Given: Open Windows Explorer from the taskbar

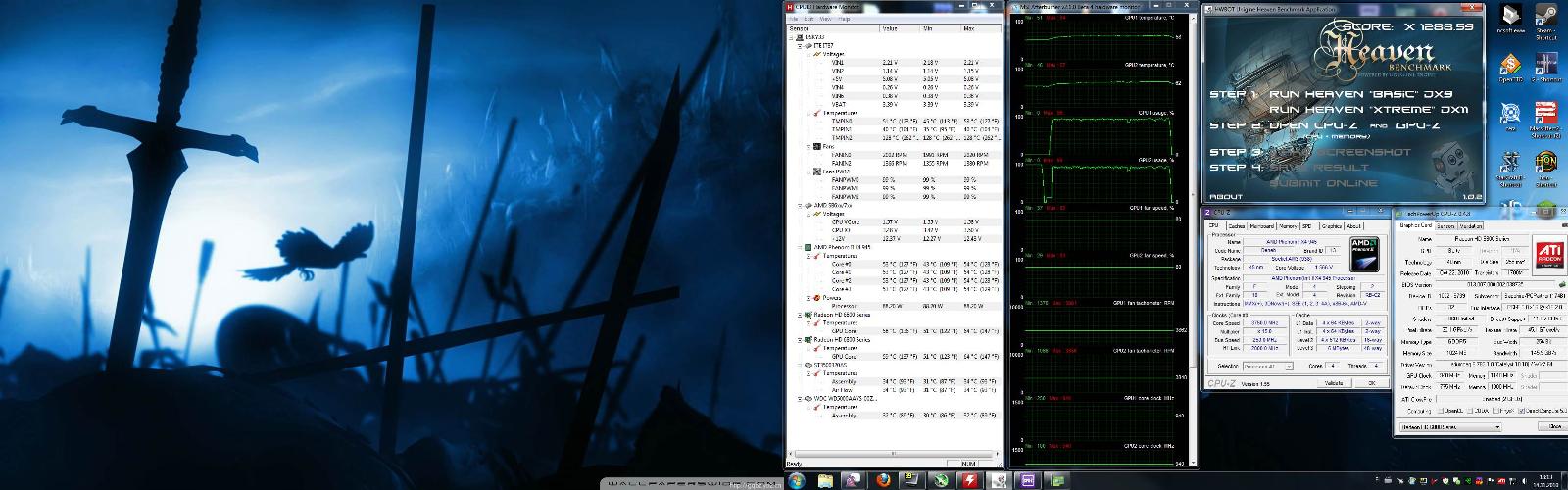Looking at the screenshot, I should tap(826, 481).
